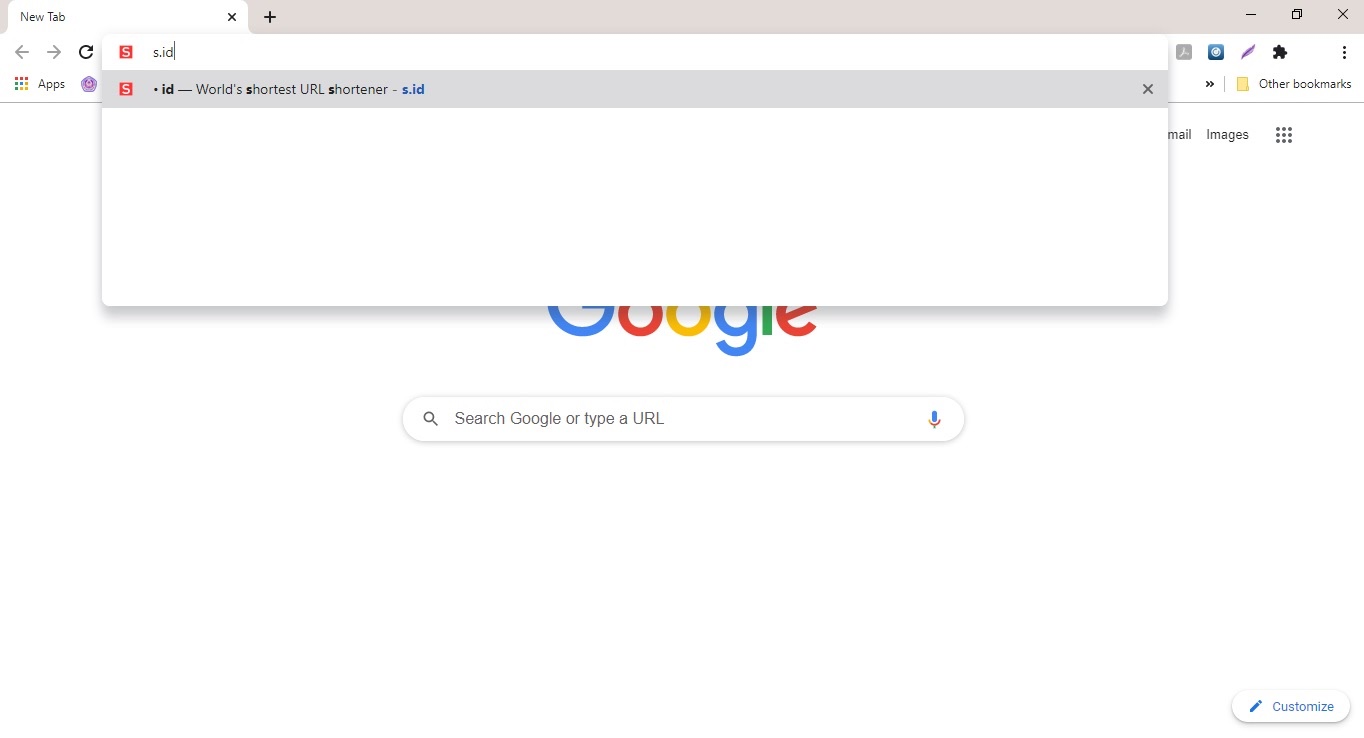Image resolution: width=1364 pixels, height=738 pixels.
Task: Remove the s.id suggestion with X
Action: click(x=1148, y=89)
